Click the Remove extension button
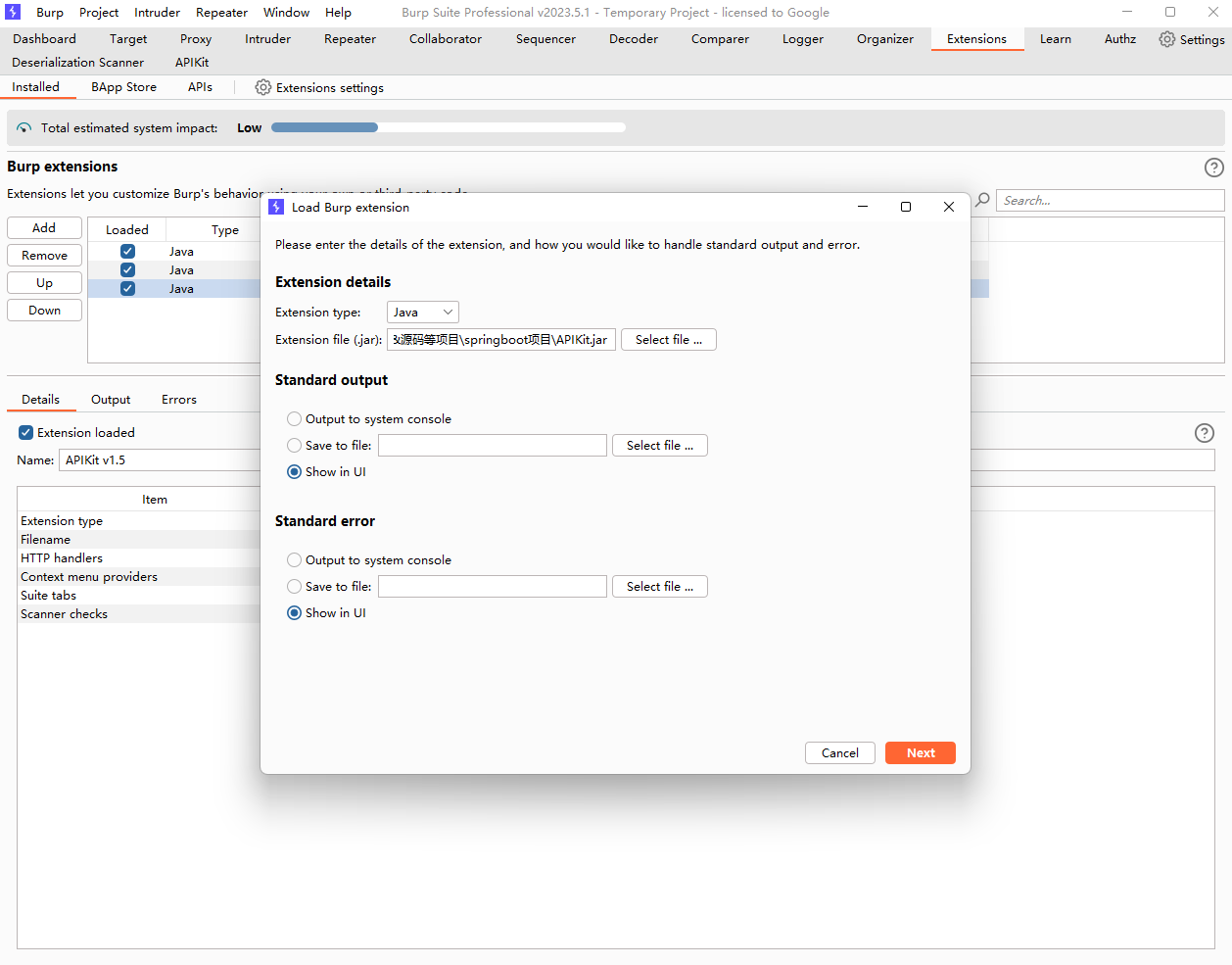Image resolution: width=1232 pixels, height=965 pixels. [44, 256]
